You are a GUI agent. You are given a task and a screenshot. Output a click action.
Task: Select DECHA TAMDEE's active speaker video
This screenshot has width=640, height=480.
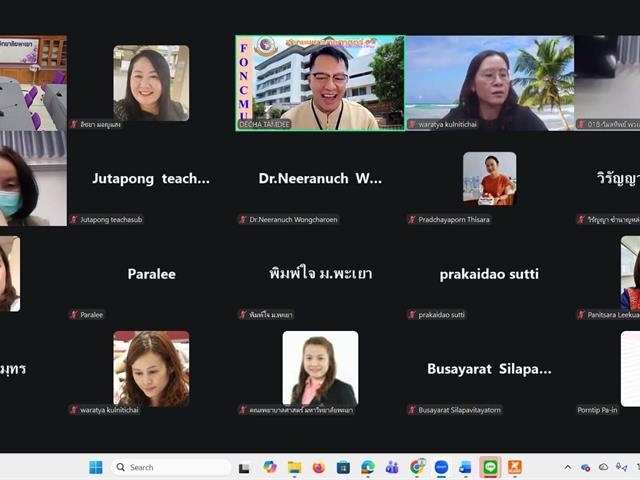coord(320,83)
